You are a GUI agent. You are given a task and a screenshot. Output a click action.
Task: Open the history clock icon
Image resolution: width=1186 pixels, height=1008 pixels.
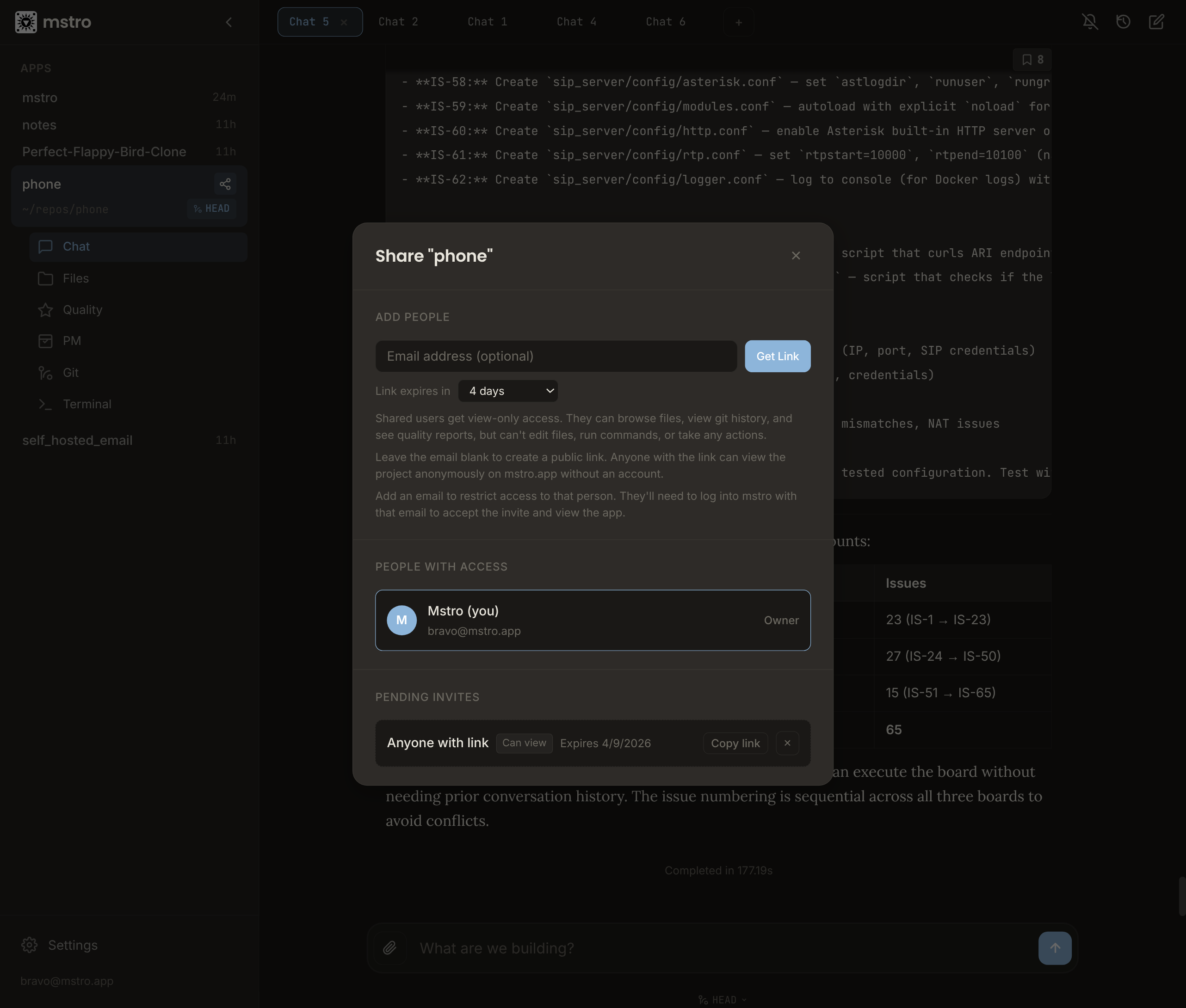pos(1123,22)
